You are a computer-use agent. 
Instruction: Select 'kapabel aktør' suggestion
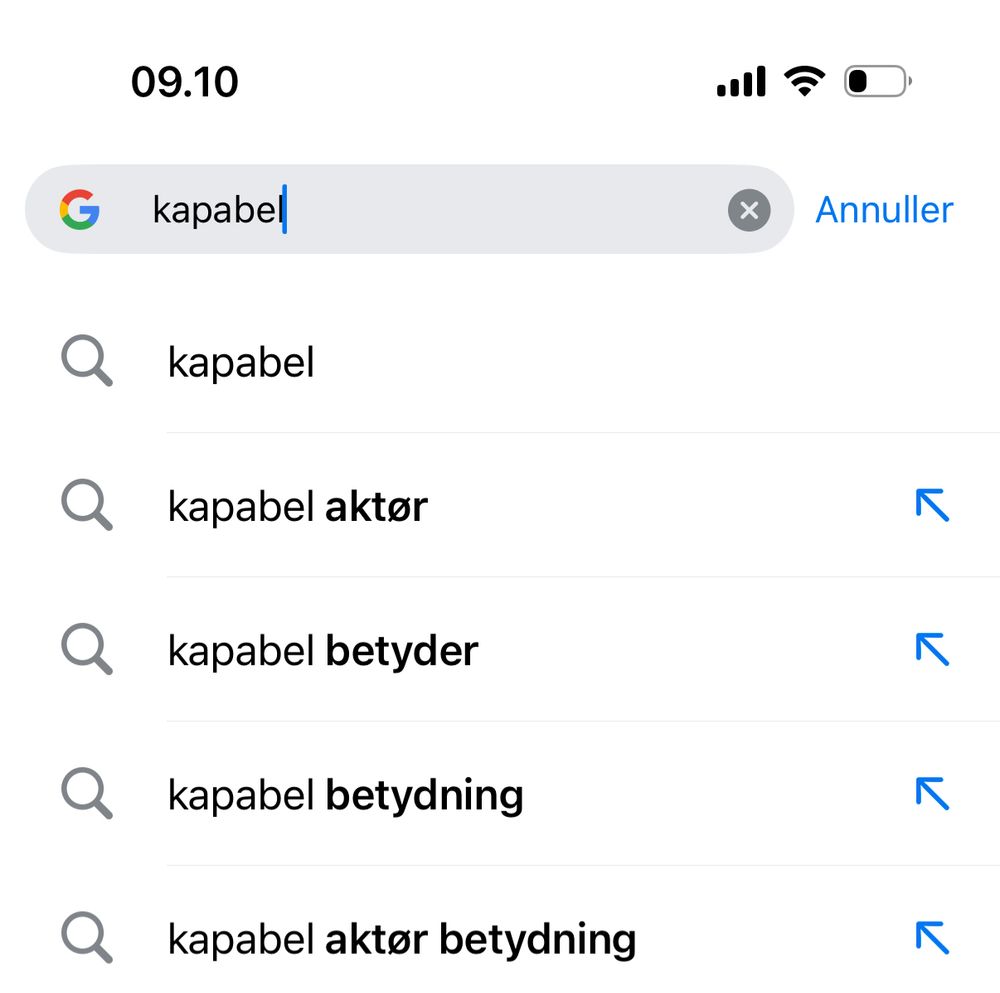pos(297,507)
